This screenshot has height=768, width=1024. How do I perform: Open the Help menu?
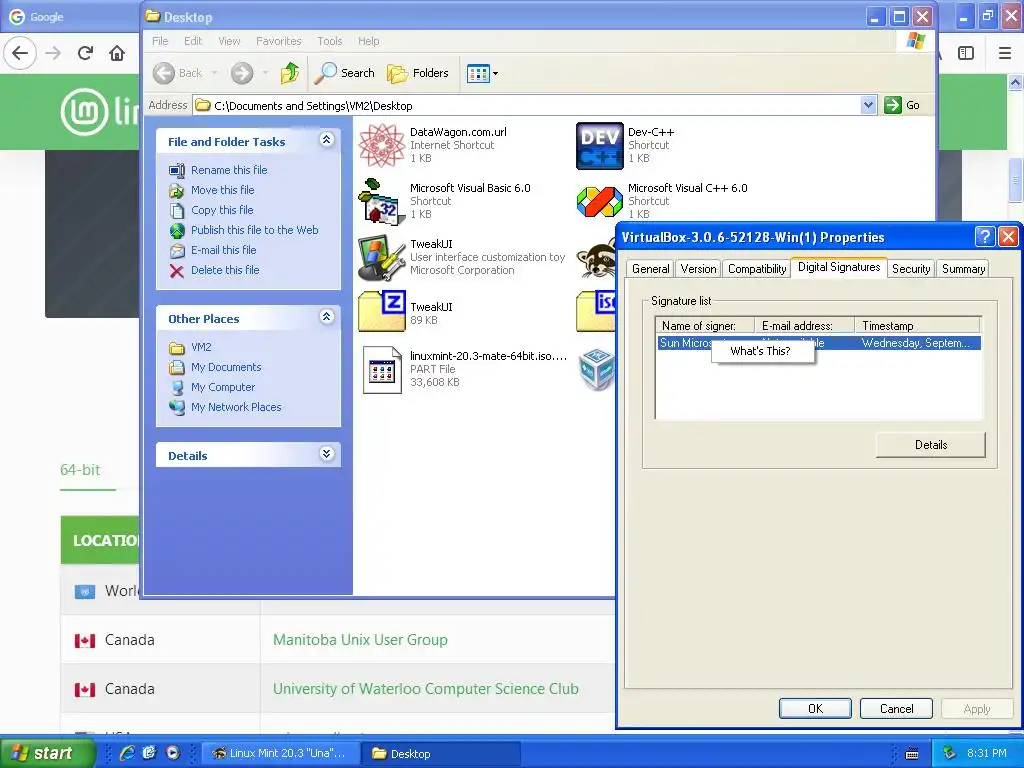click(368, 41)
